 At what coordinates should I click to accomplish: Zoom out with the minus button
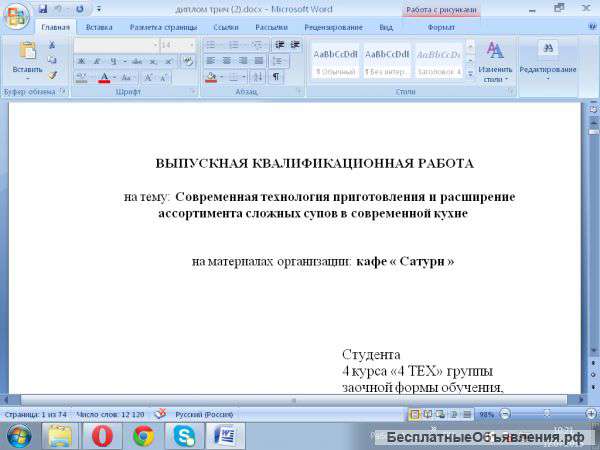point(505,414)
